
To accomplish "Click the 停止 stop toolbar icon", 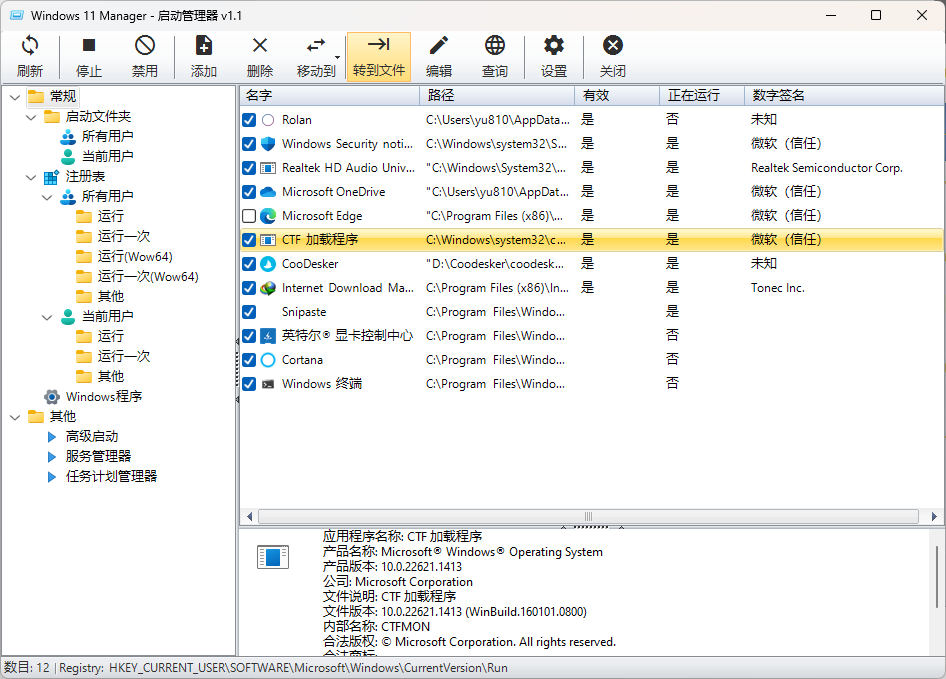I will pos(89,45).
